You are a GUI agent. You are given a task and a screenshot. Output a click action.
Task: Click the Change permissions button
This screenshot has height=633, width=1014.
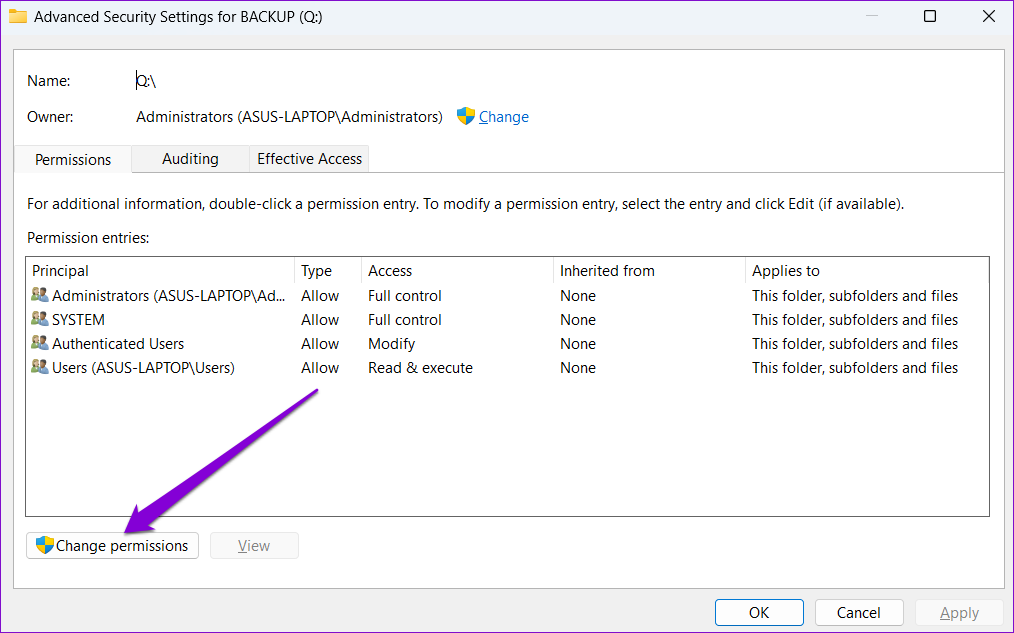point(113,546)
